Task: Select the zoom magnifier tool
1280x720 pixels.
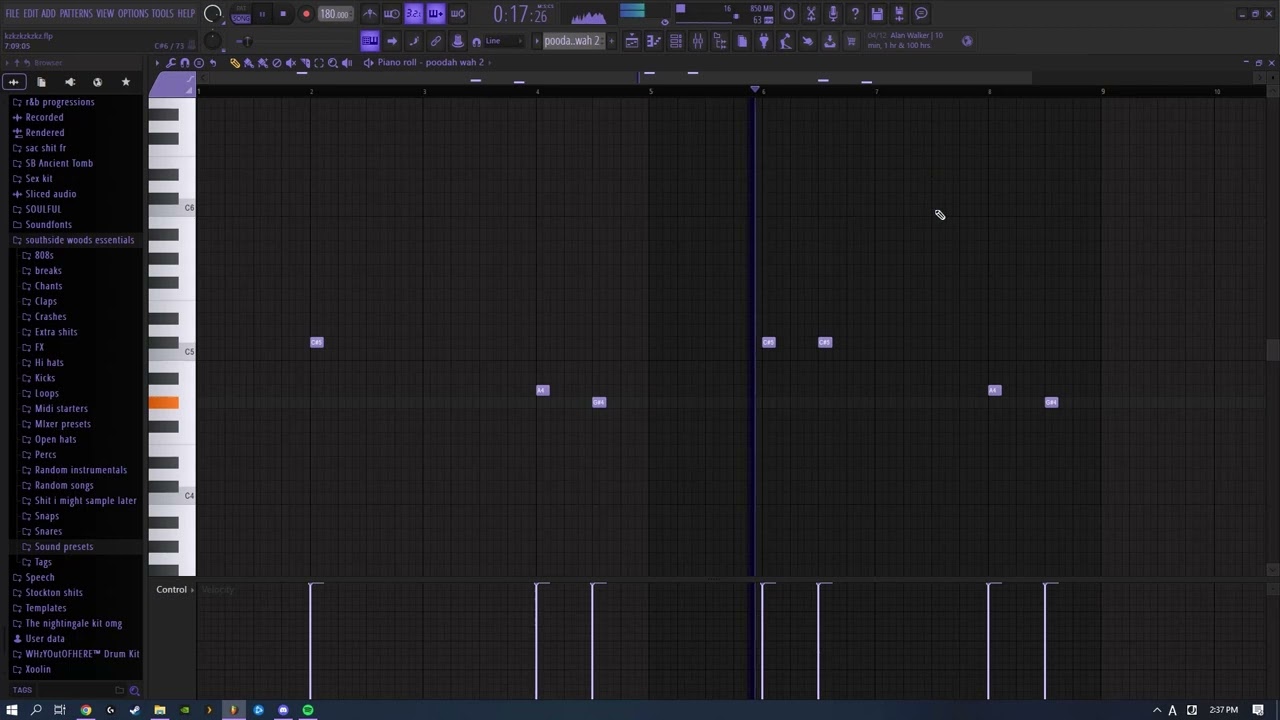Action: click(333, 63)
